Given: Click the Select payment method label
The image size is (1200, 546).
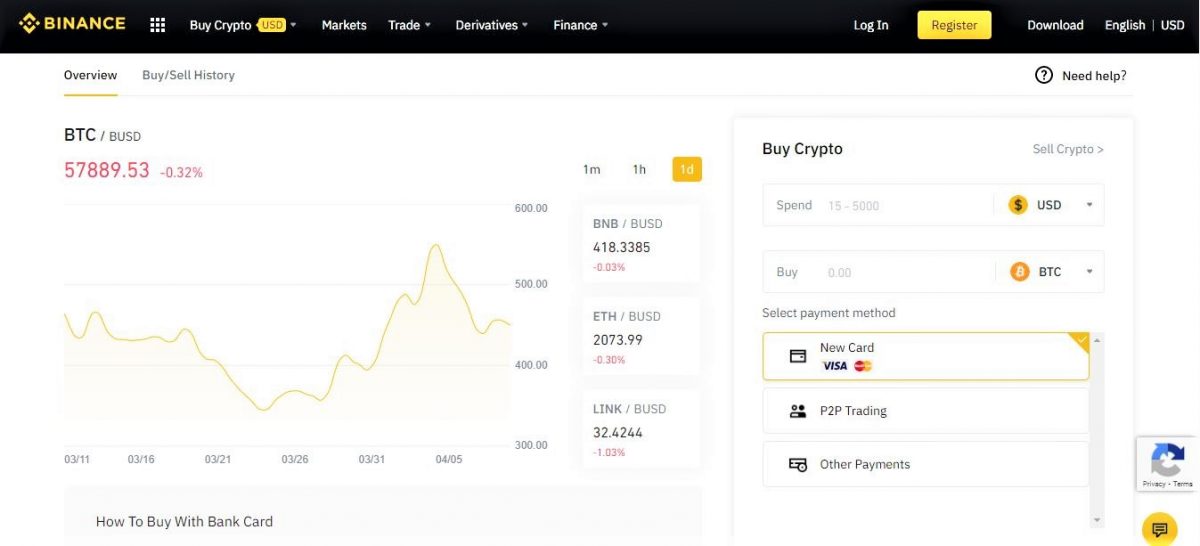Looking at the screenshot, I should coord(829,313).
